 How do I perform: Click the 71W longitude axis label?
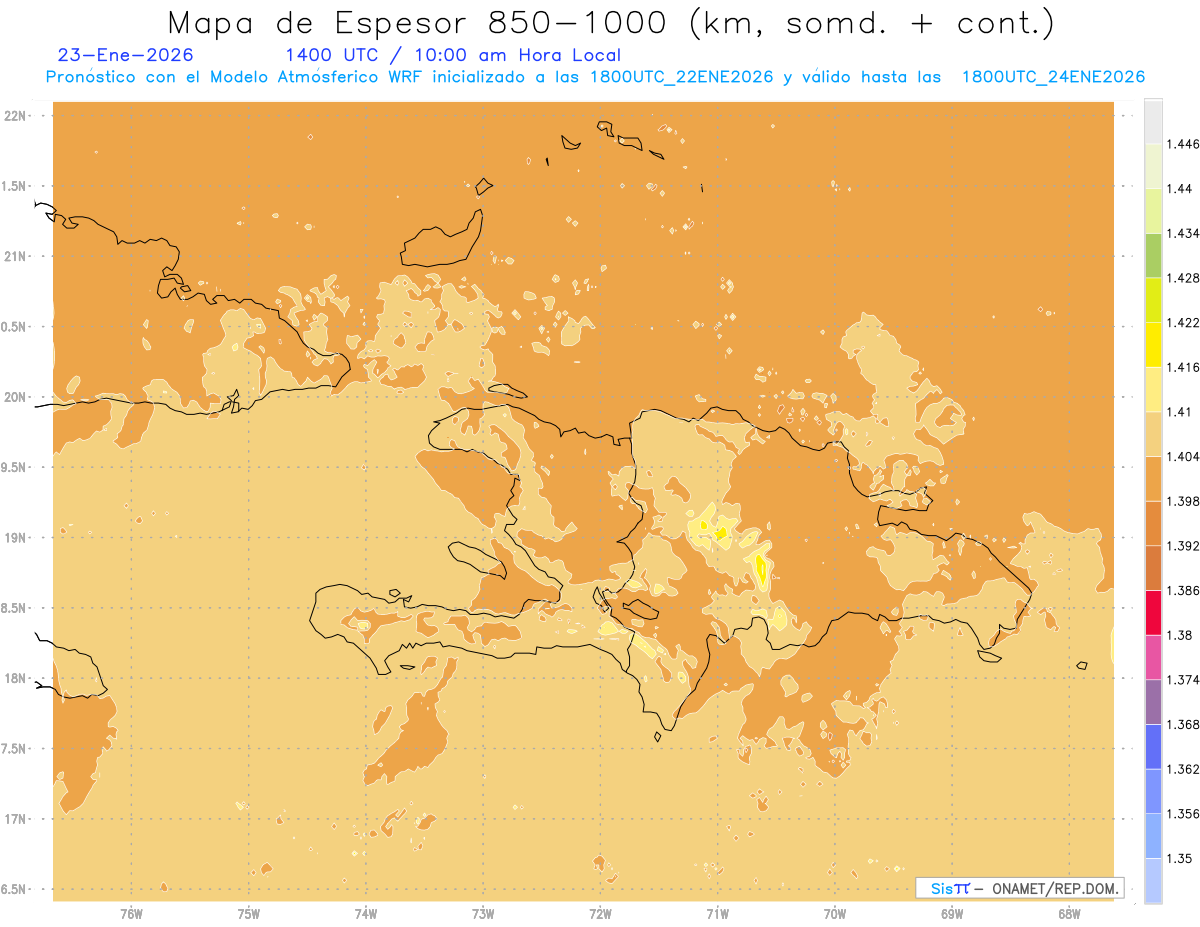tap(717, 914)
